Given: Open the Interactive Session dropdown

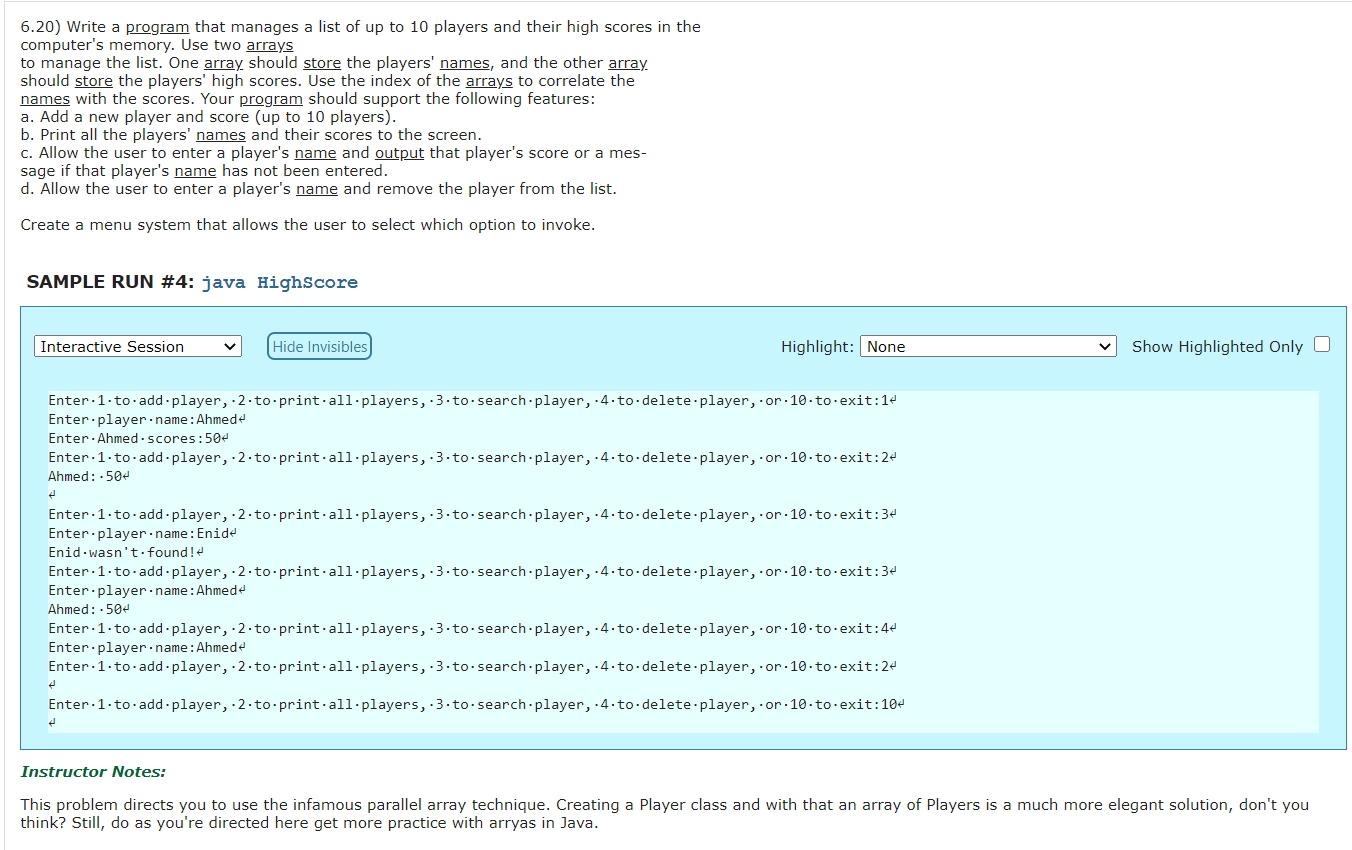Looking at the screenshot, I should coord(137,346).
